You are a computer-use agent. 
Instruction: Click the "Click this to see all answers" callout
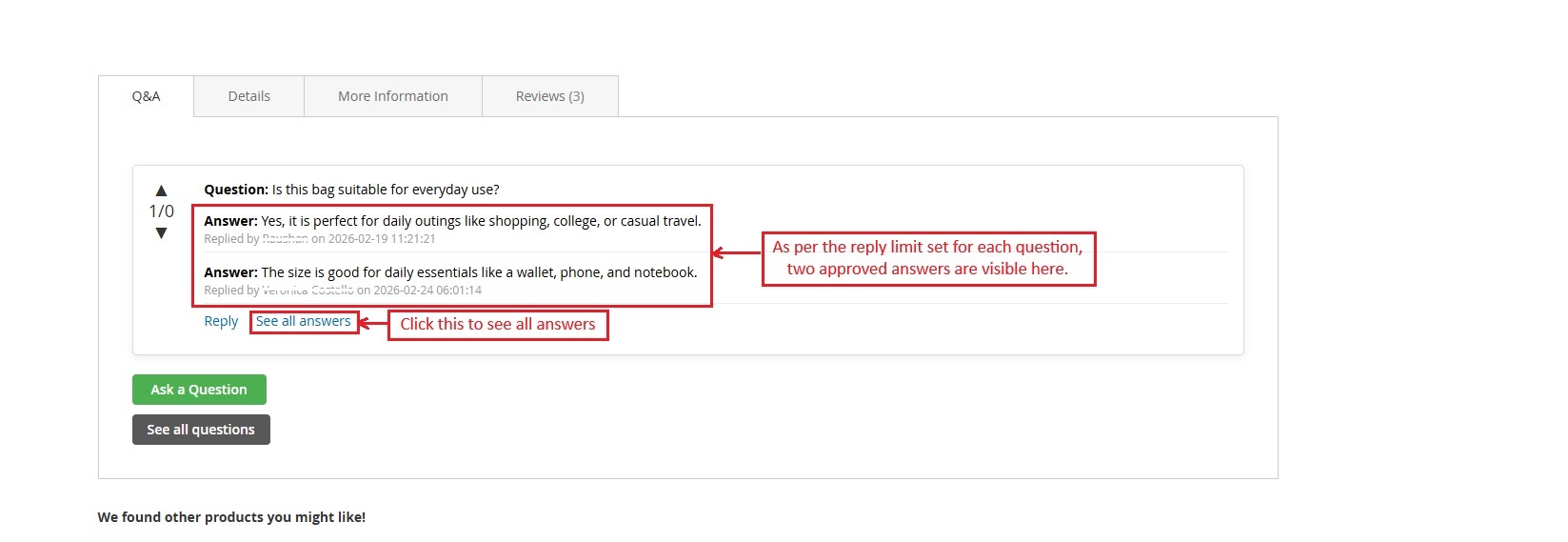(x=497, y=325)
